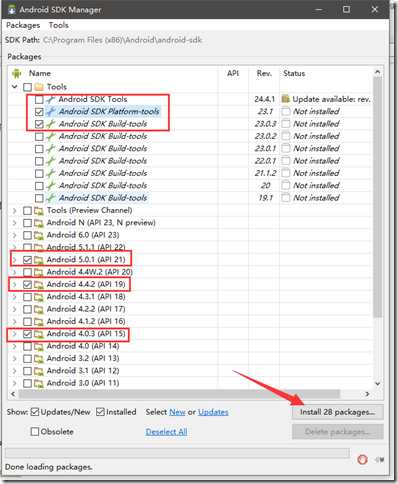398x484 pixels.
Task: Expand Tools (Preview Channel) group
Action: click(15, 211)
